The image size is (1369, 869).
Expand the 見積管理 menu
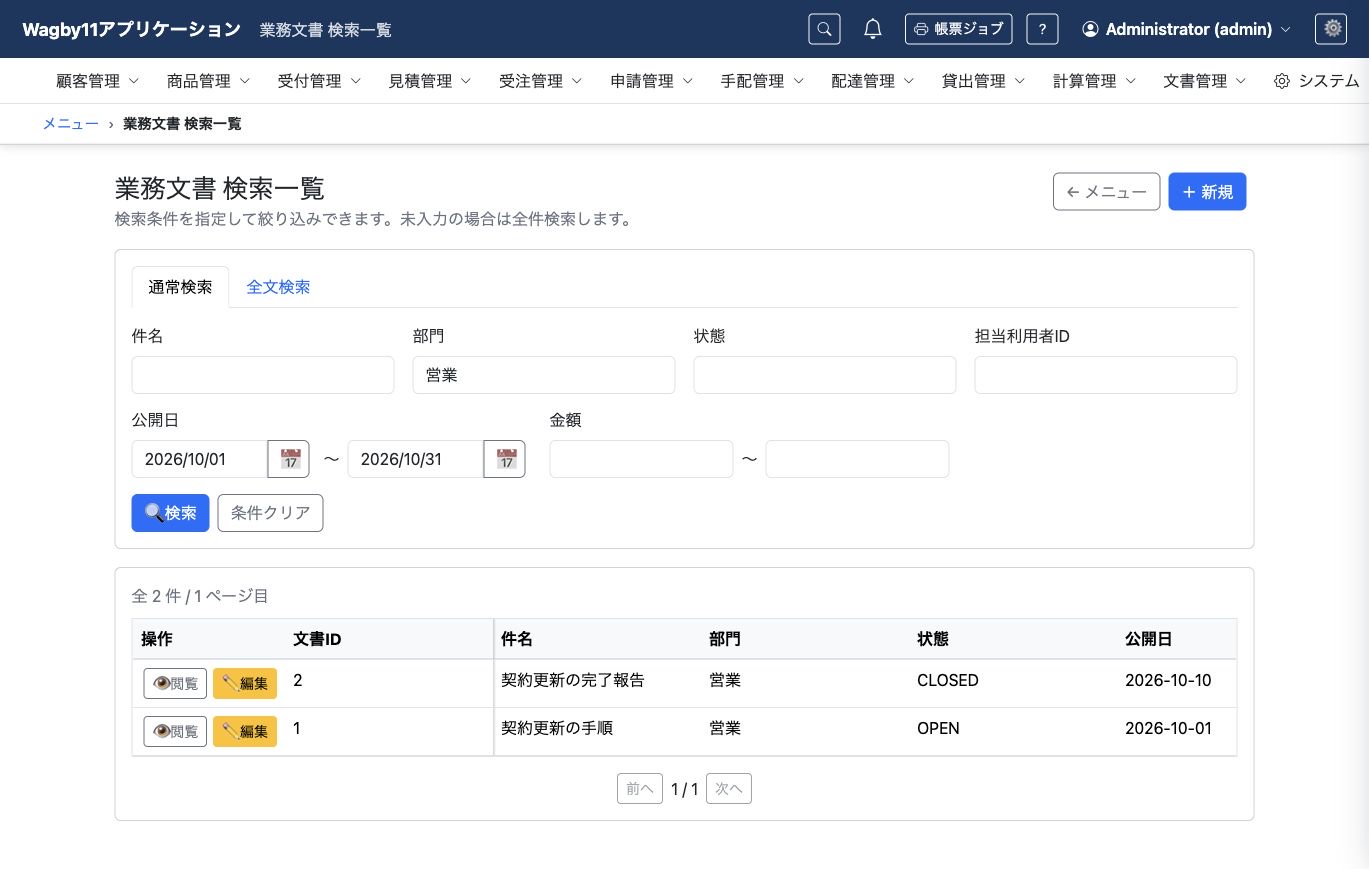click(x=430, y=81)
